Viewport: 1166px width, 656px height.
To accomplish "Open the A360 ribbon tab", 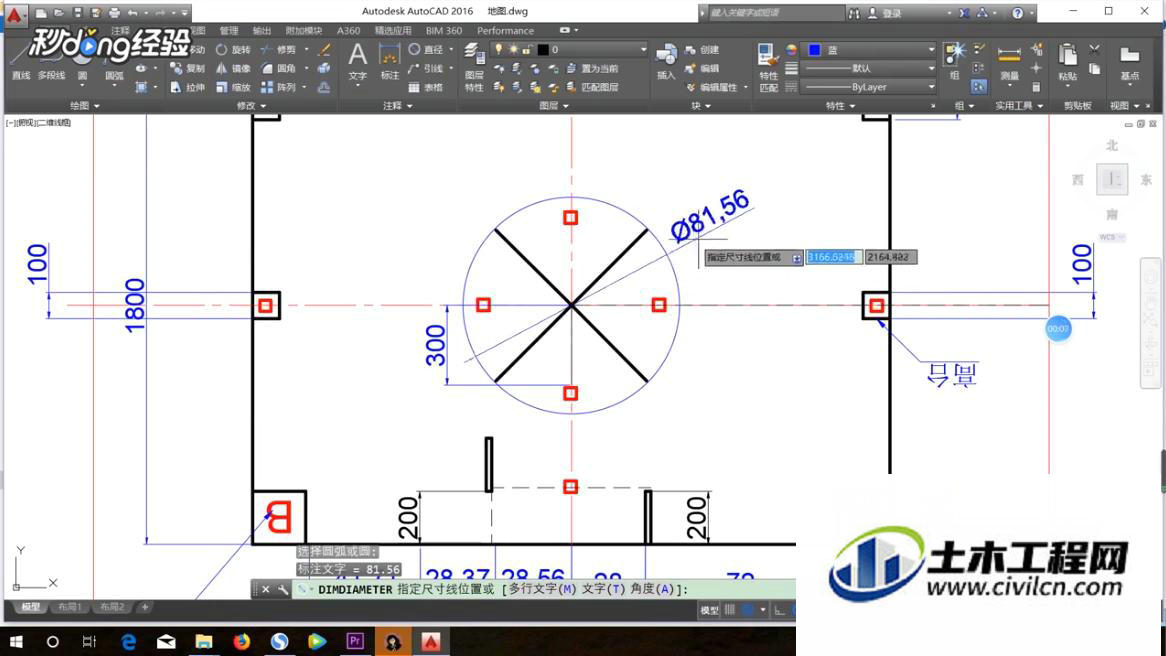I will (348, 30).
